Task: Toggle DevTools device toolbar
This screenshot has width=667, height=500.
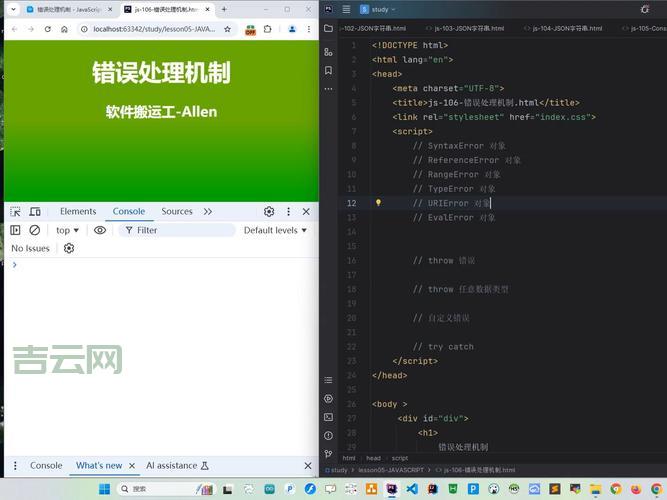Action: click(35, 211)
